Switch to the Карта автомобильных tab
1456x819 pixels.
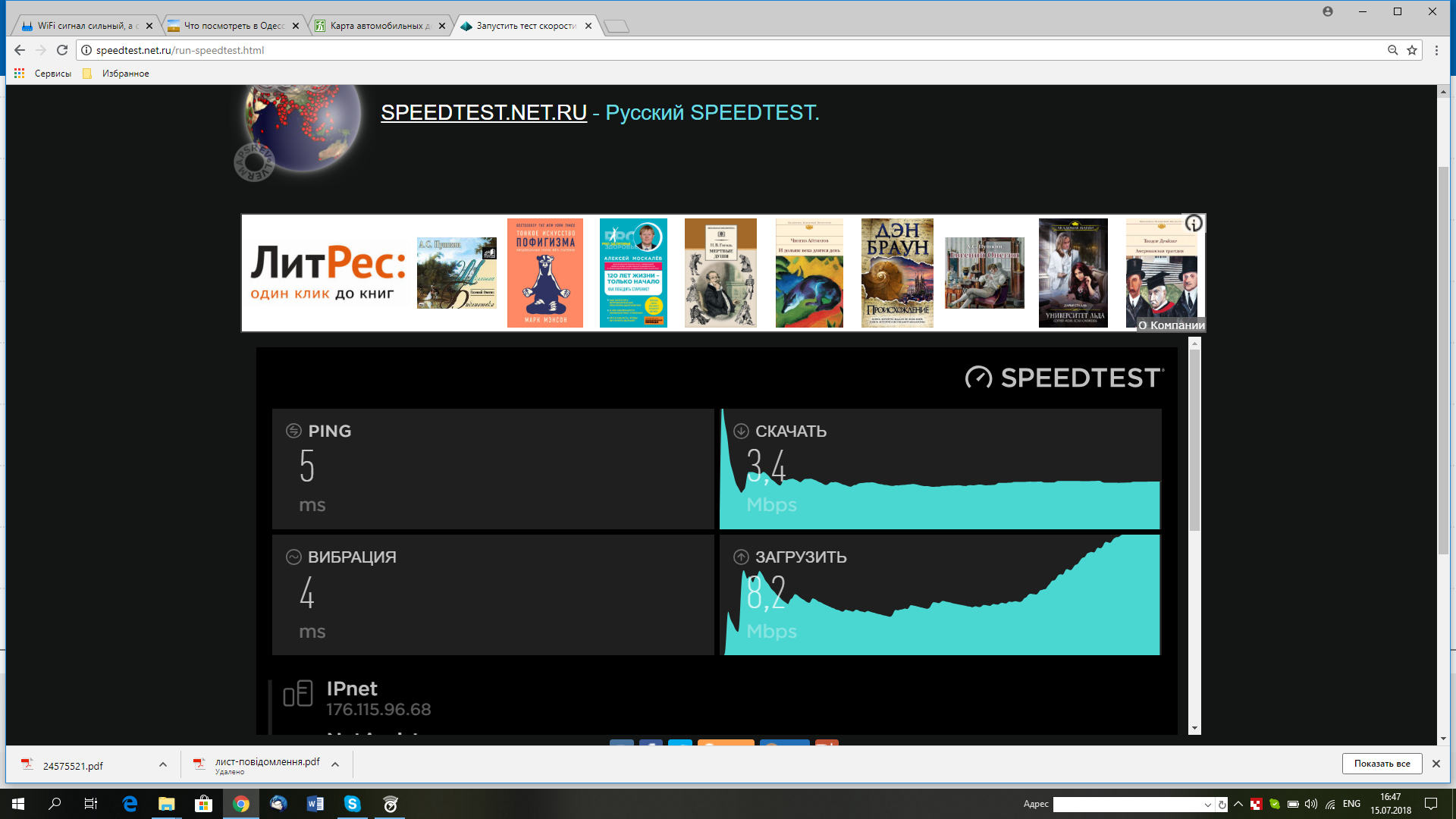coord(379,26)
